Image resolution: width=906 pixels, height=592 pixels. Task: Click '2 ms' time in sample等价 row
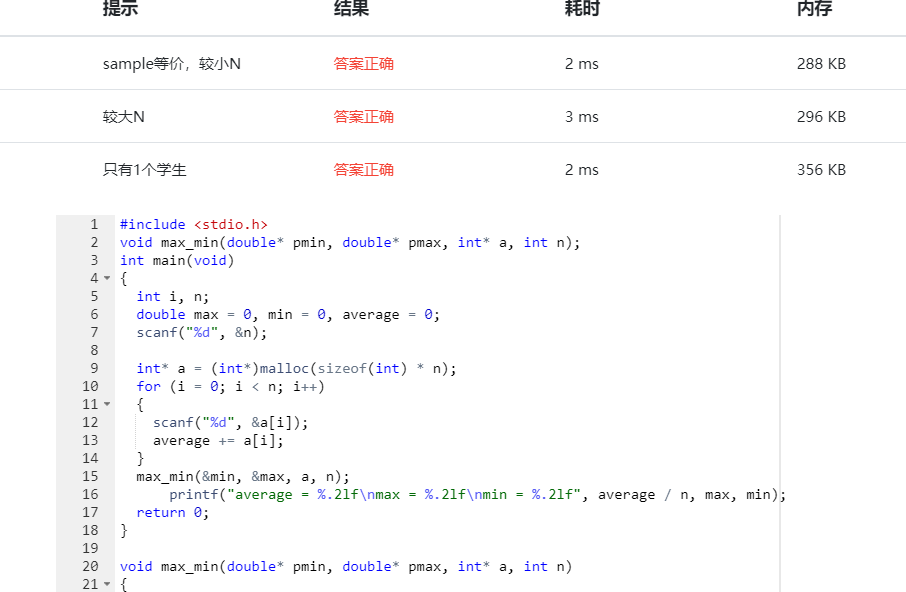582,64
